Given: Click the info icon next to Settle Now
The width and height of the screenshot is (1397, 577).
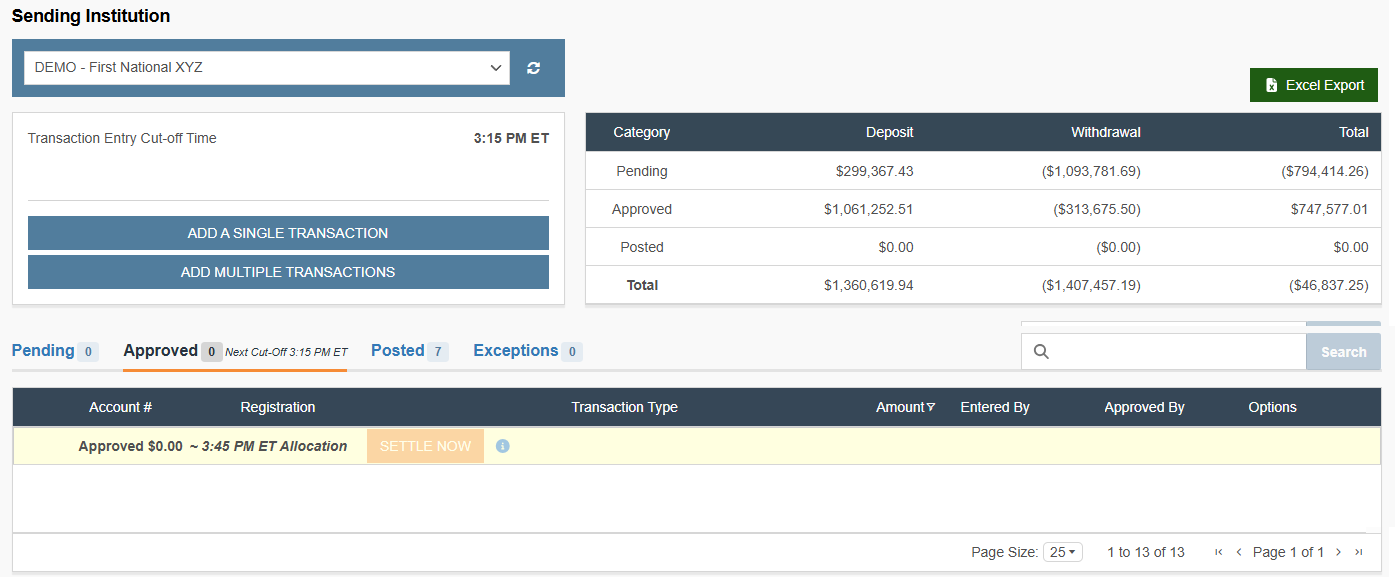Looking at the screenshot, I should click(503, 446).
